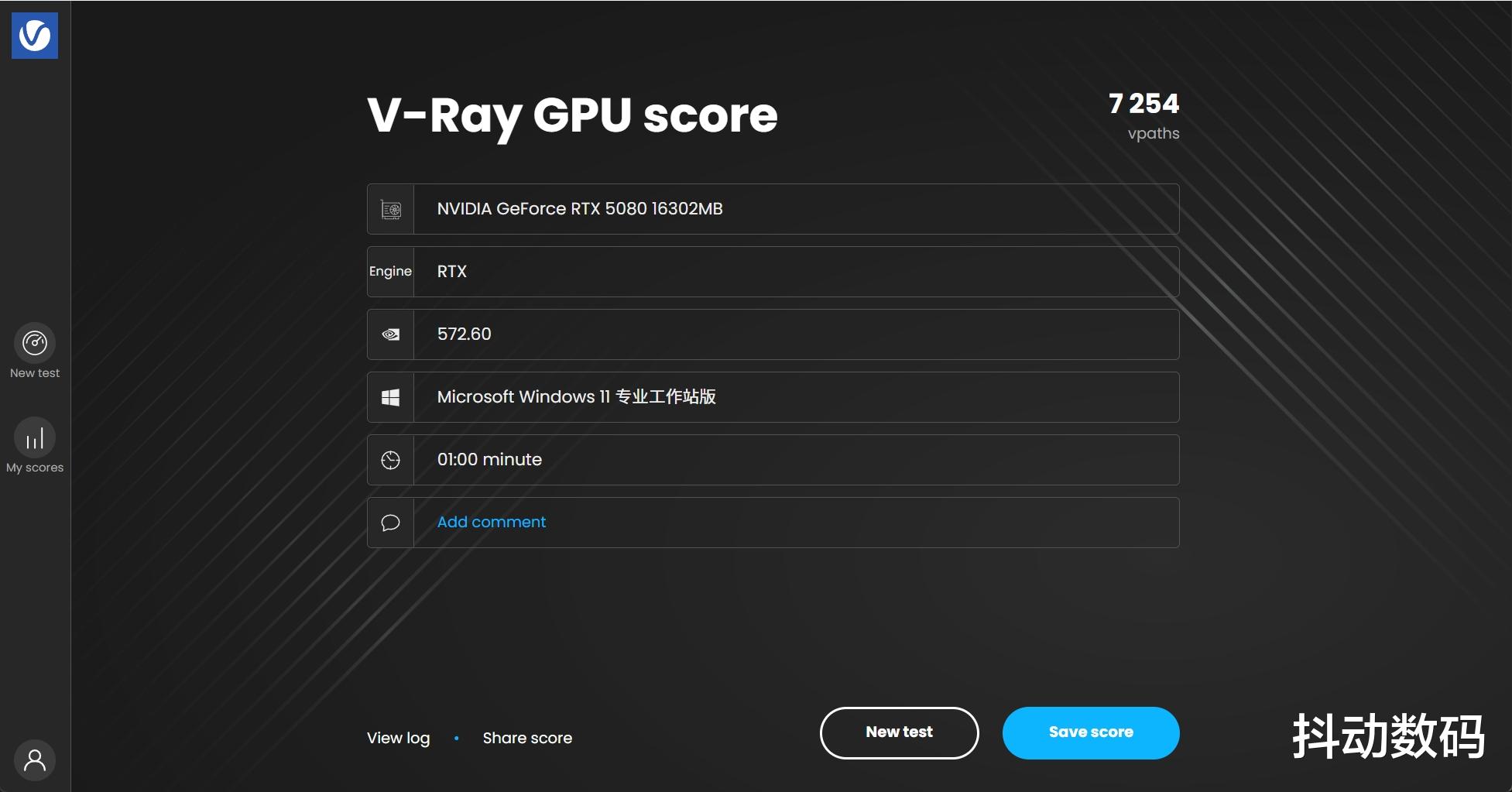Add a comment to the score
The height and width of the screenshot is (792, 1512).
pyautogui.click(x=492, y=522)
